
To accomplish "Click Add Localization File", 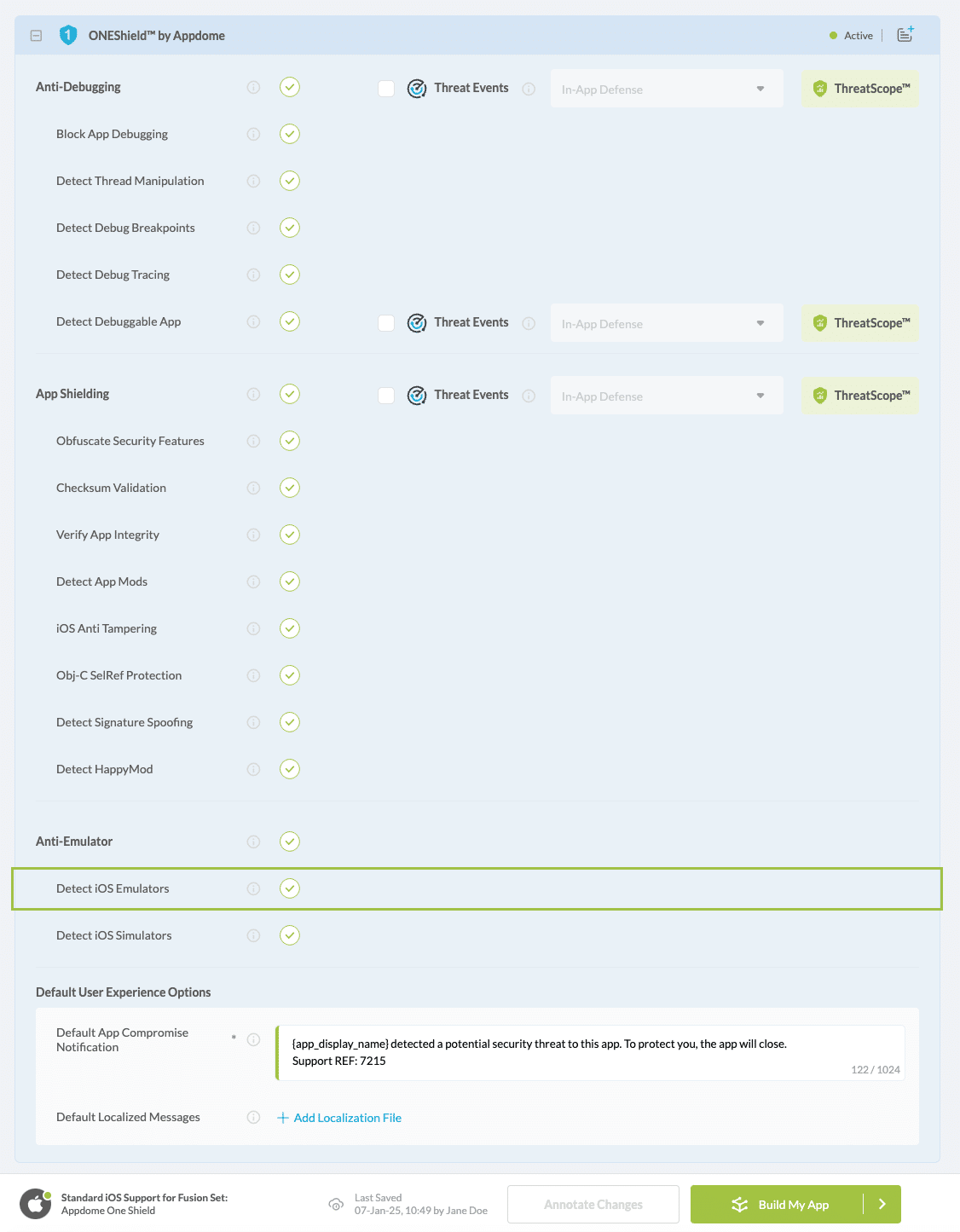I will (x=339, y=1117).
